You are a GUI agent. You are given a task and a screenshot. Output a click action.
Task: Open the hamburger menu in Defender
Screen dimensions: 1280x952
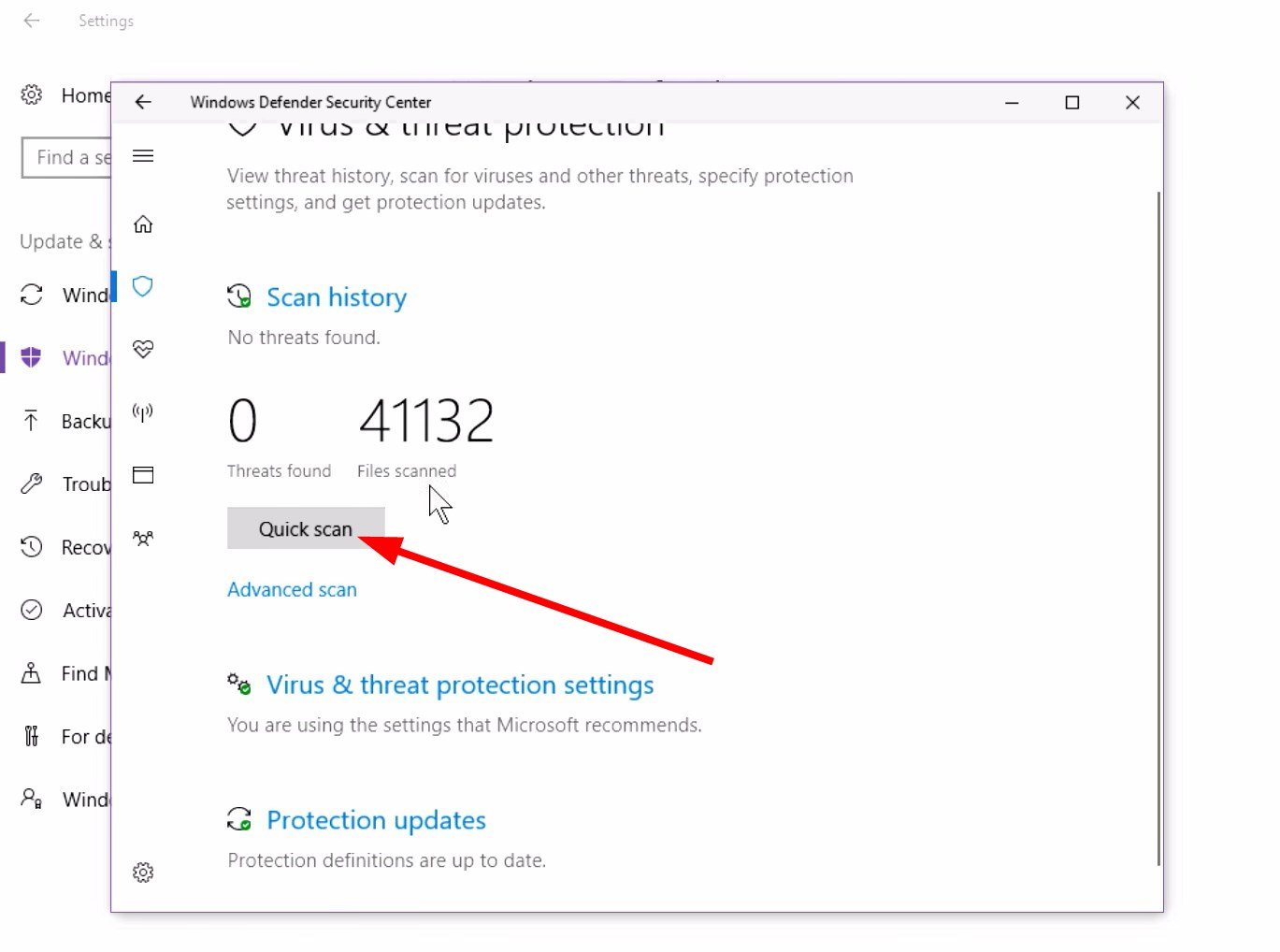(x=143, y=156)
